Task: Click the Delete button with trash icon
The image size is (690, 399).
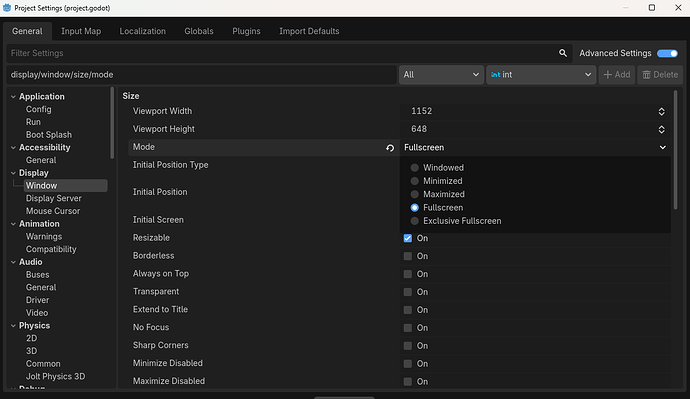Action: click(660, 75)
